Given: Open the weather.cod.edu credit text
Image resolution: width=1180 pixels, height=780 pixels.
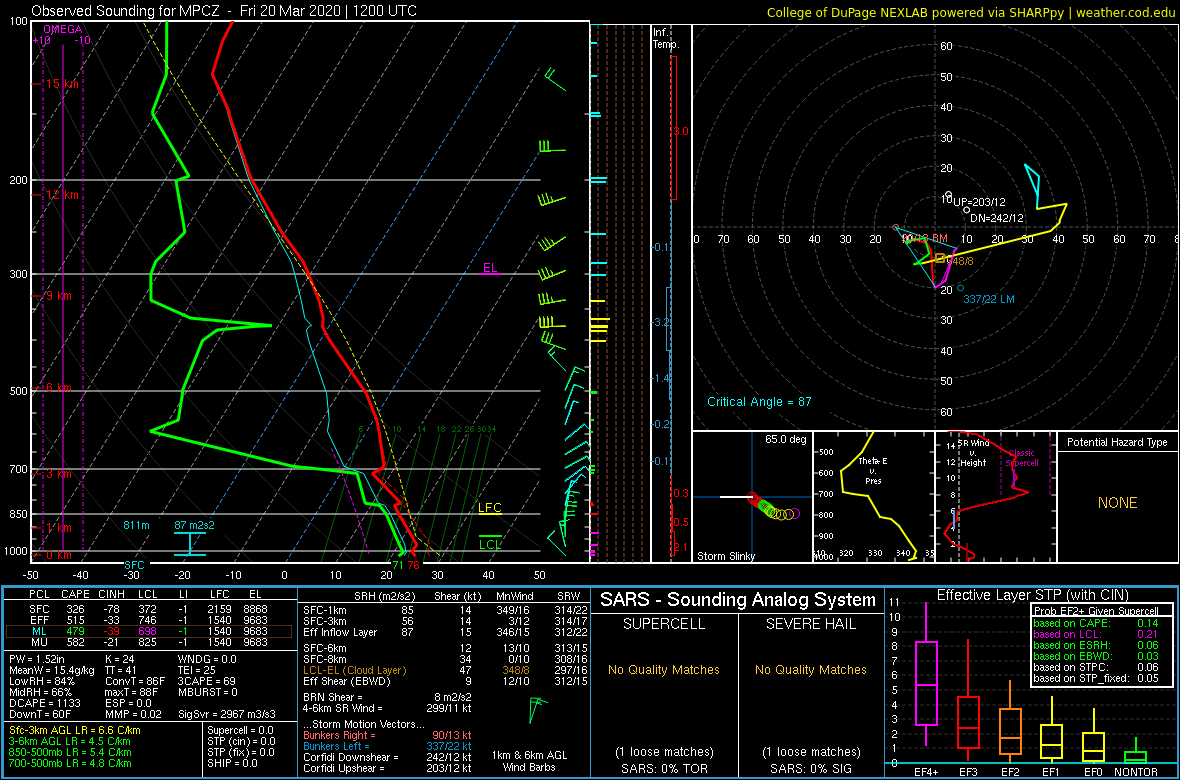Looking at the screenshot, I should 1126,11.
